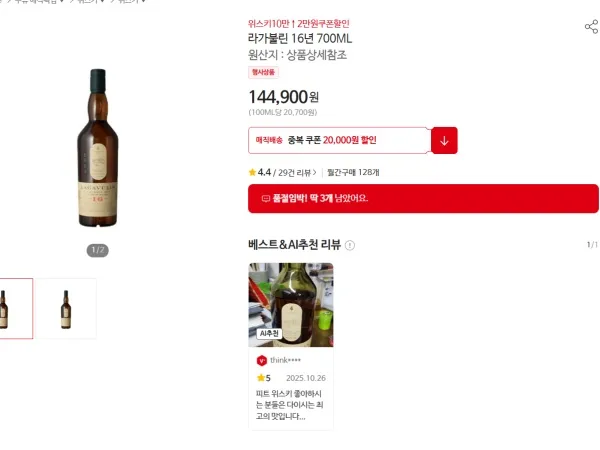Open the think**** review photo
The image size is (600, 450).
(291, 305)
